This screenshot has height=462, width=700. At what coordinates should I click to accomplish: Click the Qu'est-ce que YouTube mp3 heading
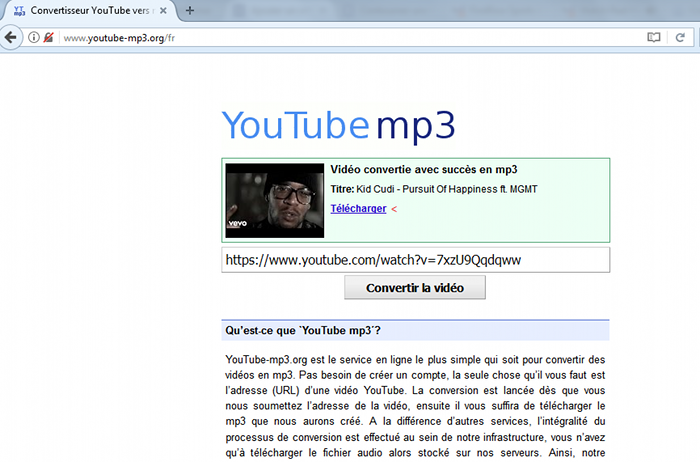click(x=303, y=331)
